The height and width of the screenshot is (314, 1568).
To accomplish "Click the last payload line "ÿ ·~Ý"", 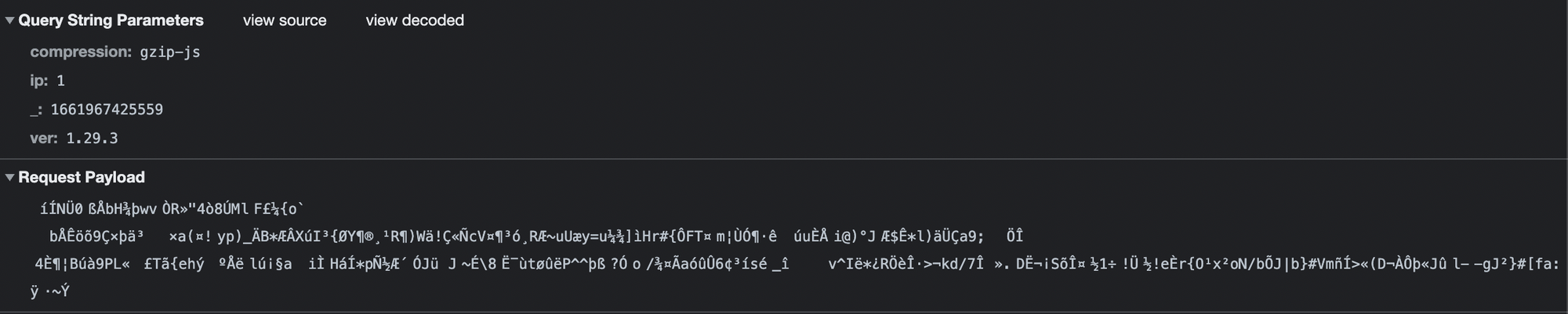I will click(50, 291).
